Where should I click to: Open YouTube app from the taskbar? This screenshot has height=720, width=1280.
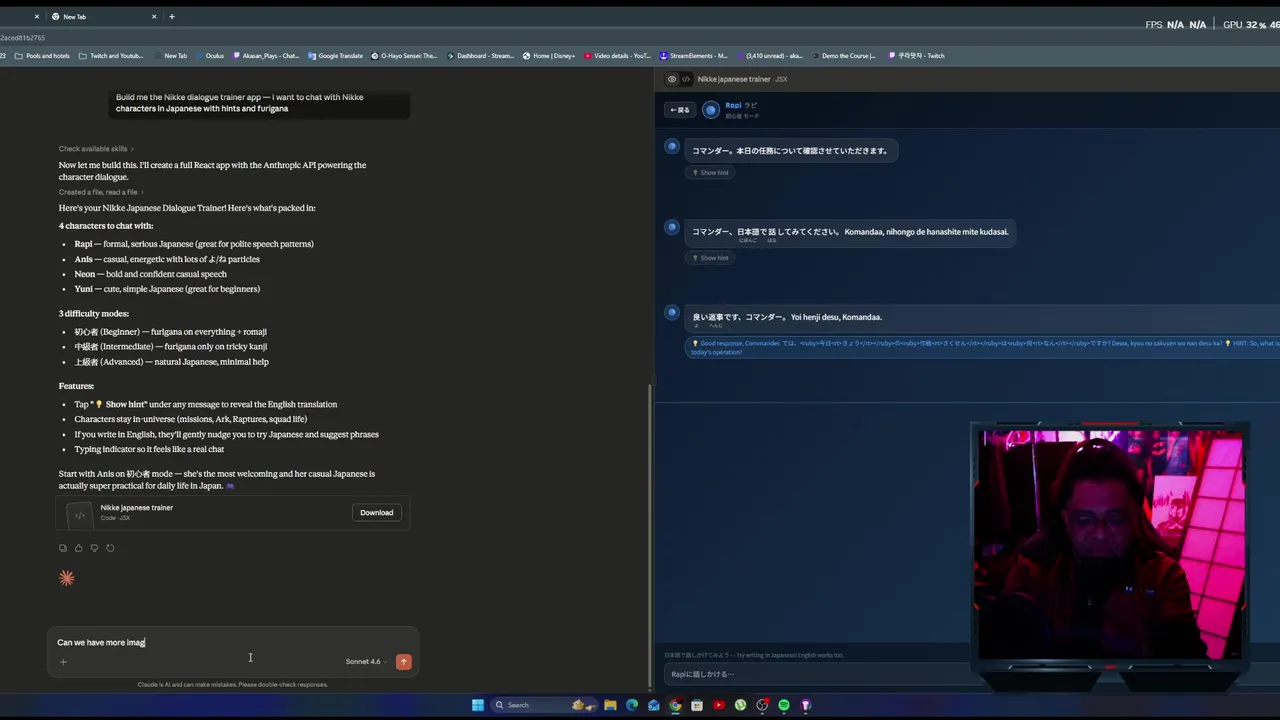(719, 705)
